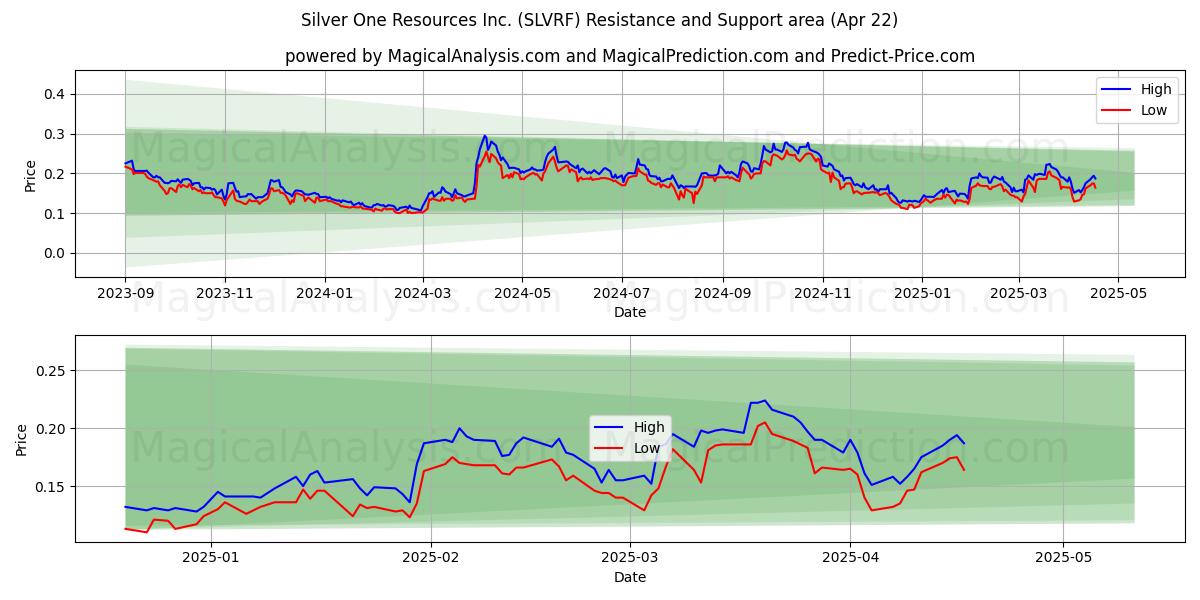Click the '2024-07' date tick label
Image resolution: width=1200 pixels, height=600 pixels.
pos(621,294)
